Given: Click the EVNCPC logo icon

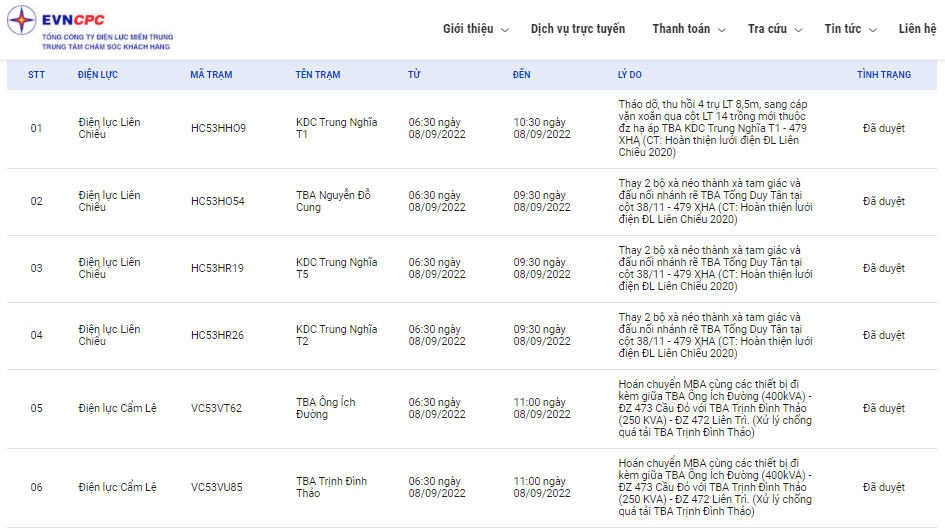Looking at the screenshot, I should coord(22,21).
